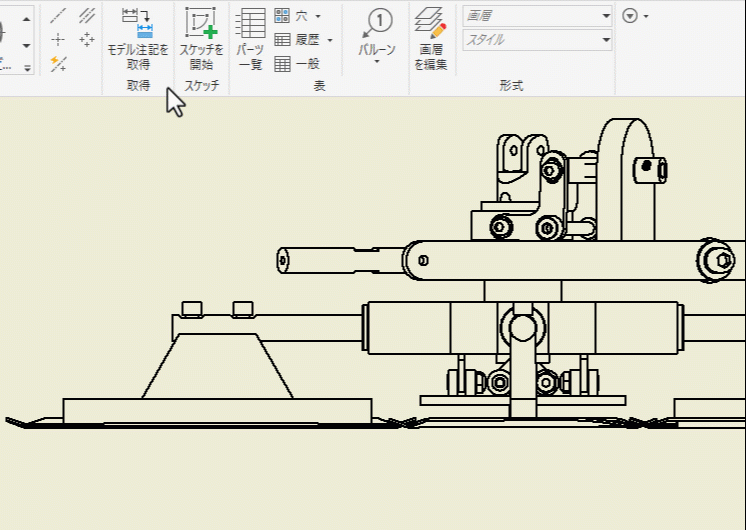Open the circled-arrow ribbon options dropdown

click(x=635, y=16)
